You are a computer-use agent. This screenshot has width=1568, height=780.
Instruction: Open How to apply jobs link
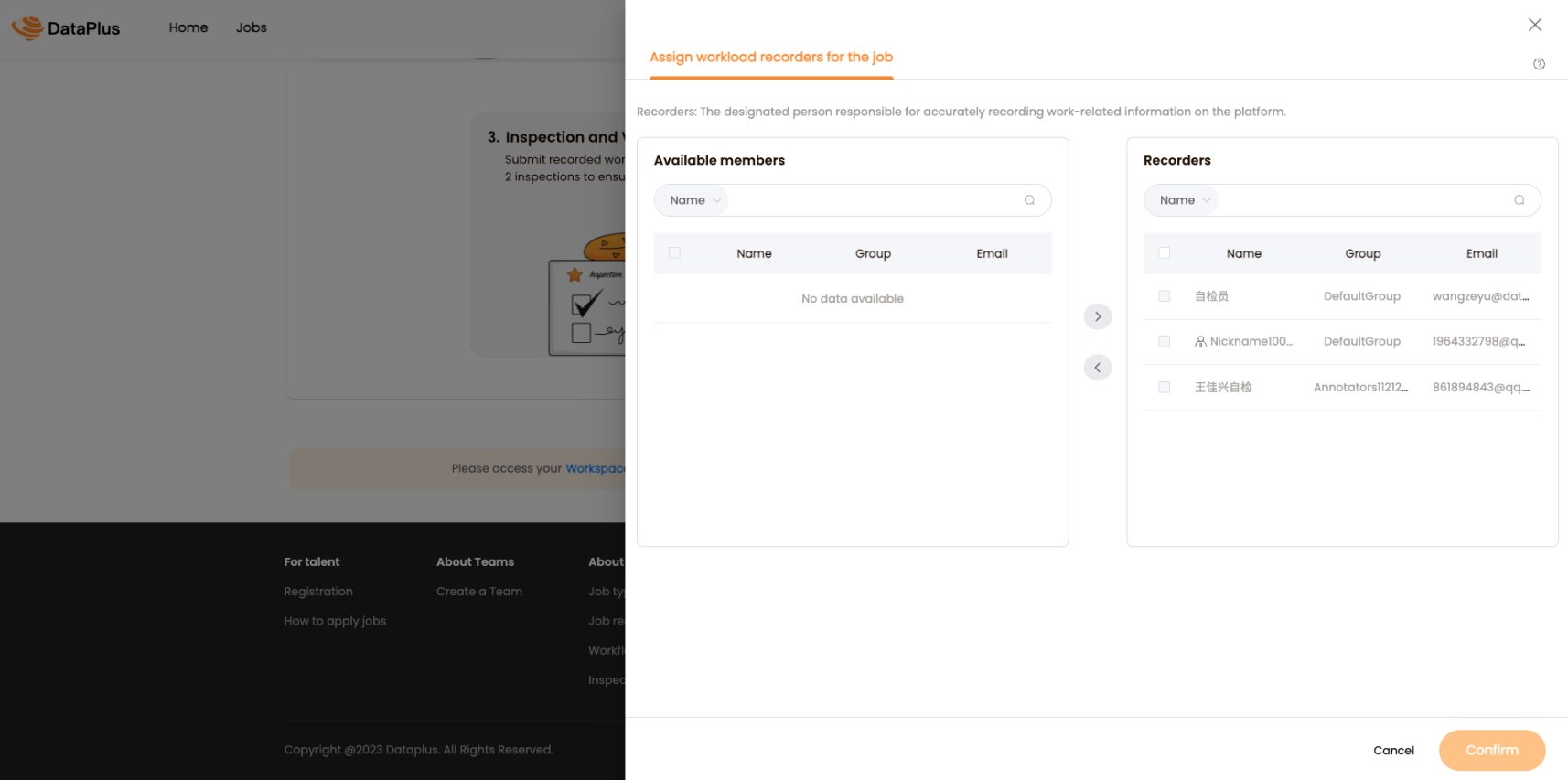point(335,621)
